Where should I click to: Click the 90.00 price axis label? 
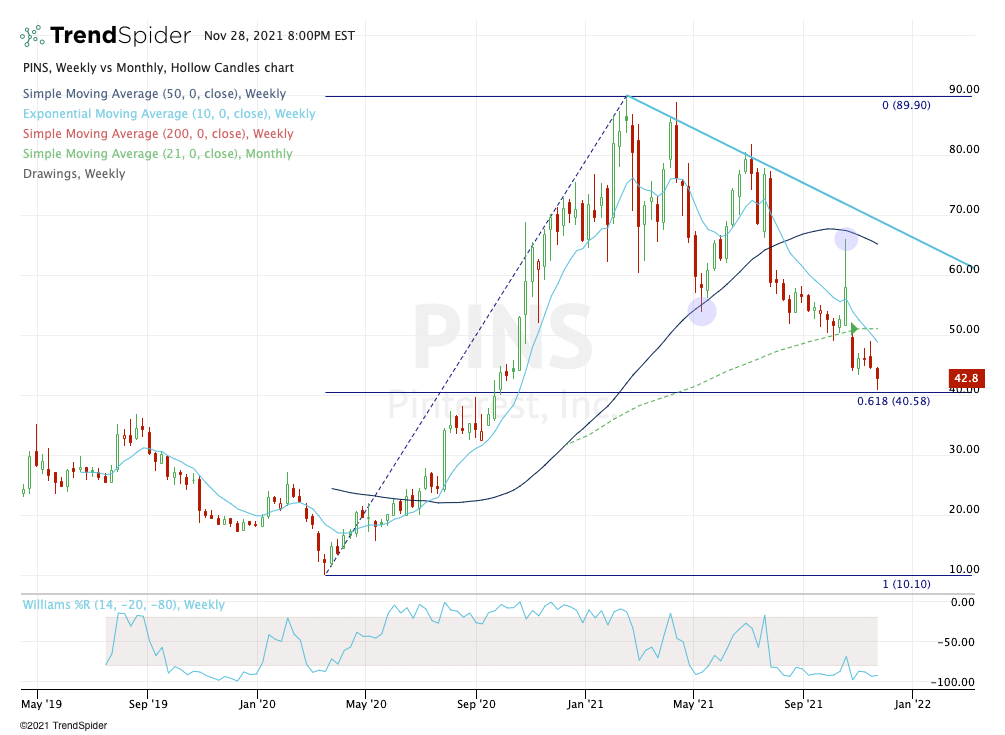[964, 89]
